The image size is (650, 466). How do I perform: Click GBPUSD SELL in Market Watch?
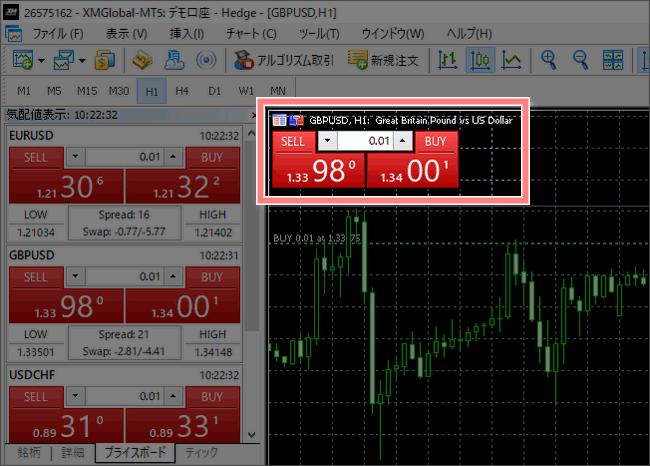pos(36,277)
